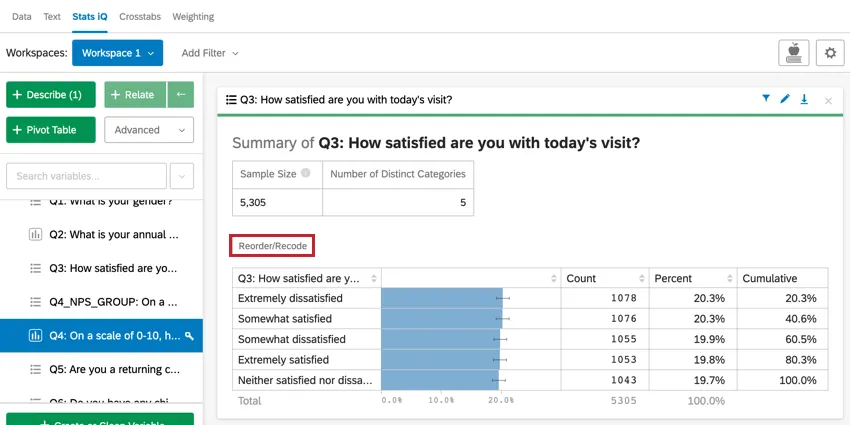Open the settings gear

[x=830, y=53]
